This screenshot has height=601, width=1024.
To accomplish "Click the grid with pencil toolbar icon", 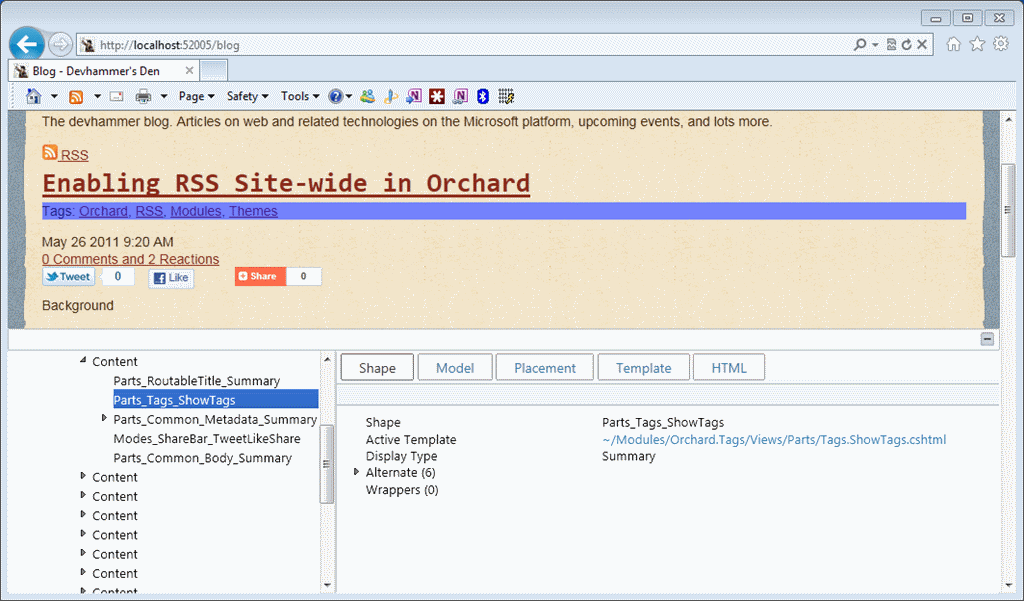I will [x=506, y=97].
